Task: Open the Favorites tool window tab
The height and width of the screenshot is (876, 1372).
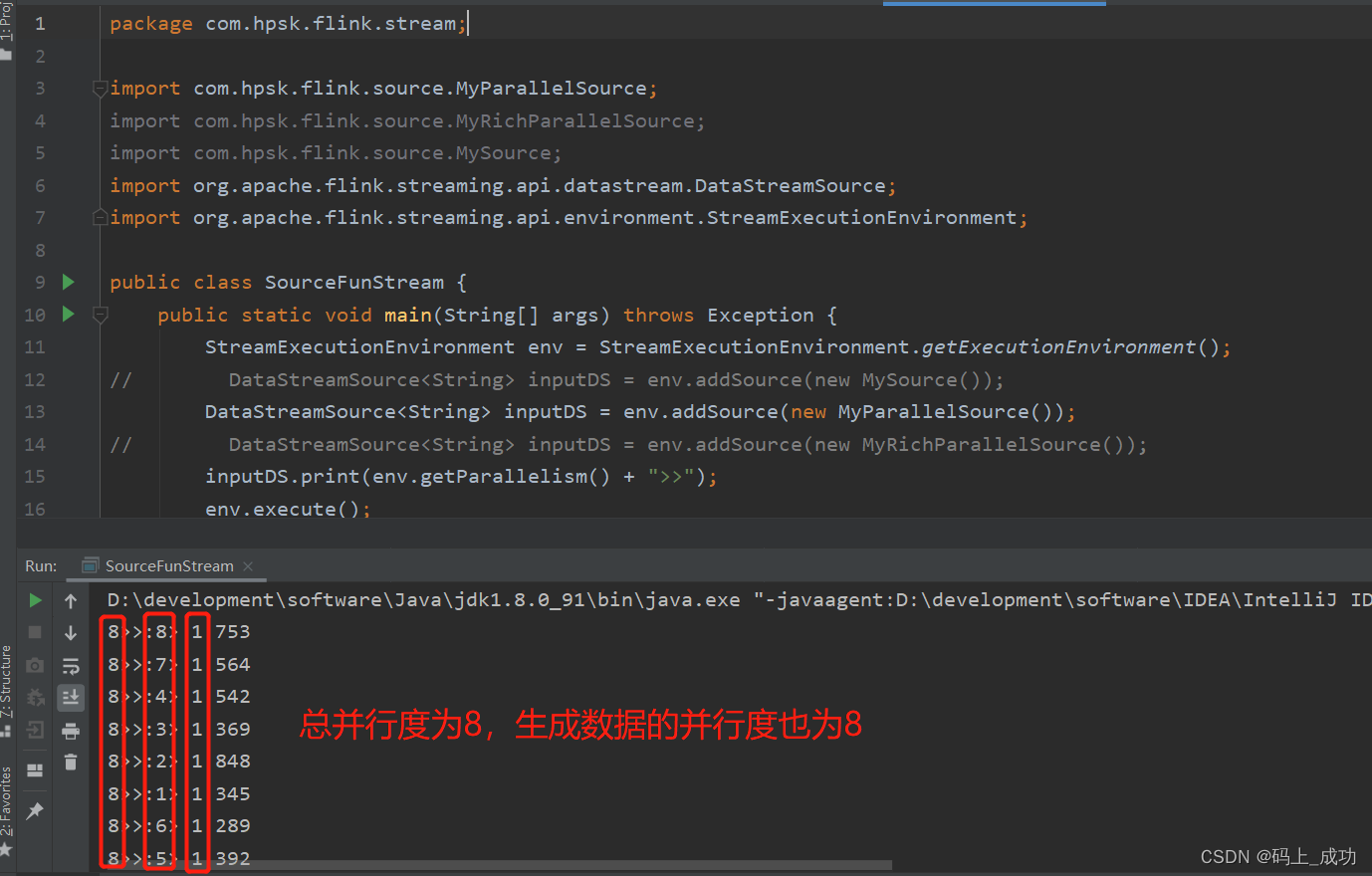Action: [x=7, y=810]
